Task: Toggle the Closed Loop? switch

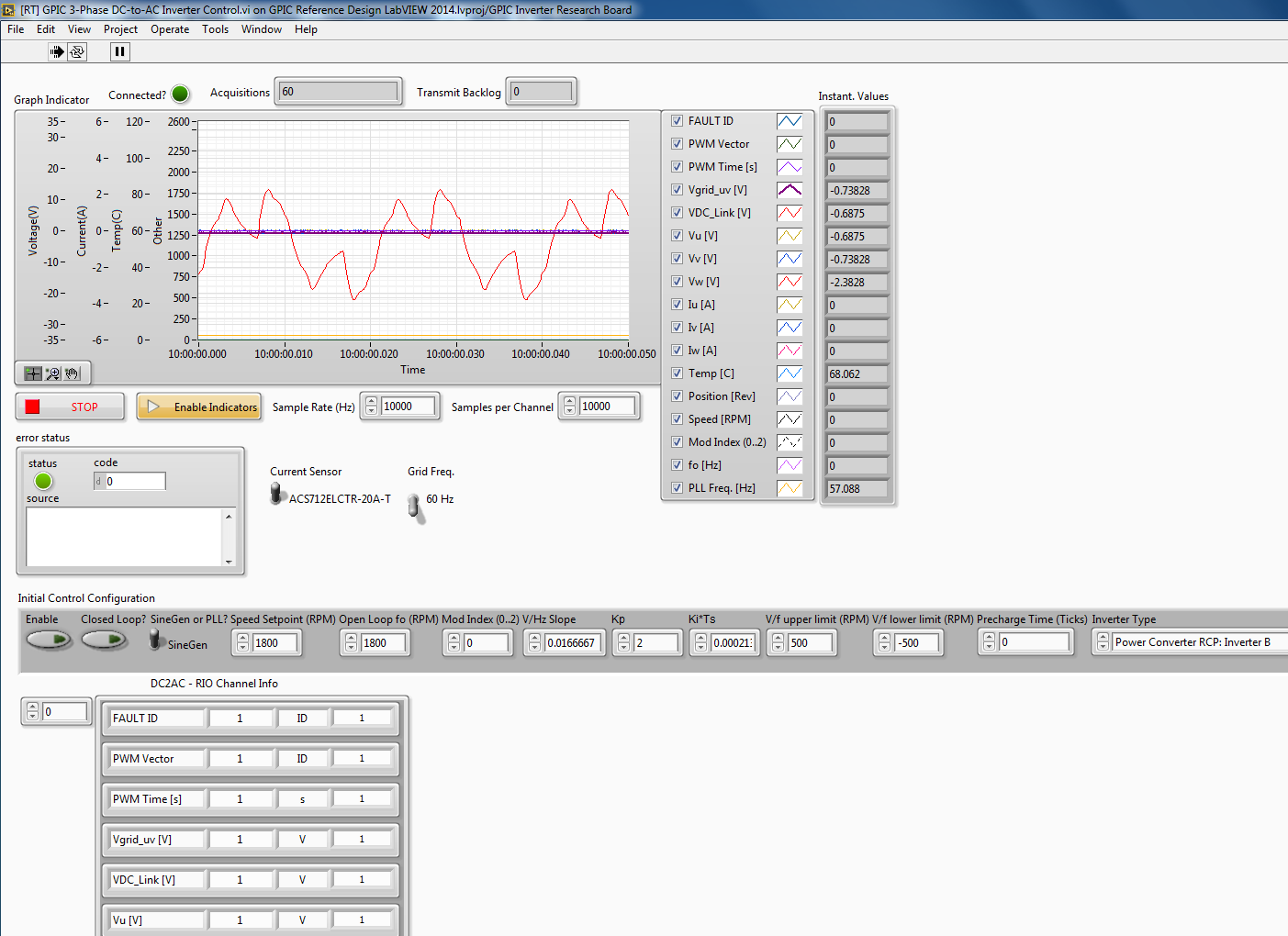Action: pyautogui.click(x=105, y=640)
